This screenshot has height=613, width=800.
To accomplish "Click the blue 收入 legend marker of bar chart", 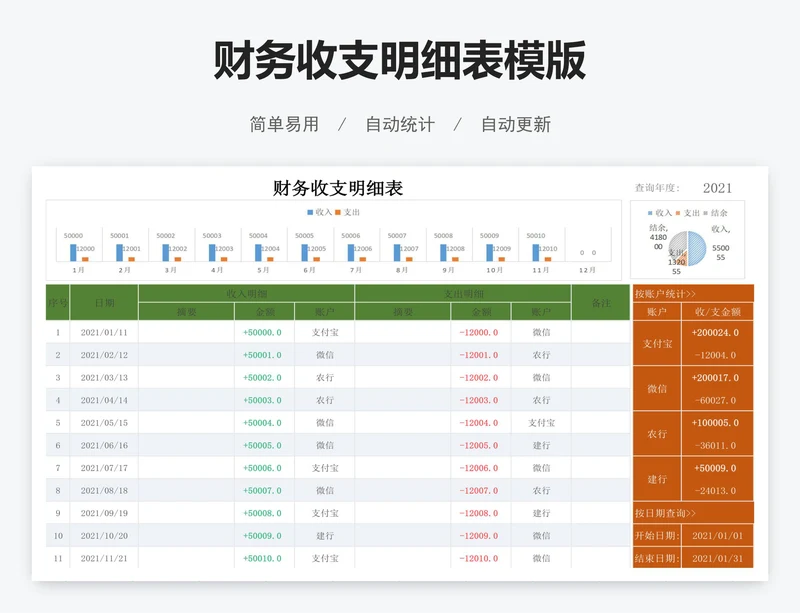I will pos(310,212).
